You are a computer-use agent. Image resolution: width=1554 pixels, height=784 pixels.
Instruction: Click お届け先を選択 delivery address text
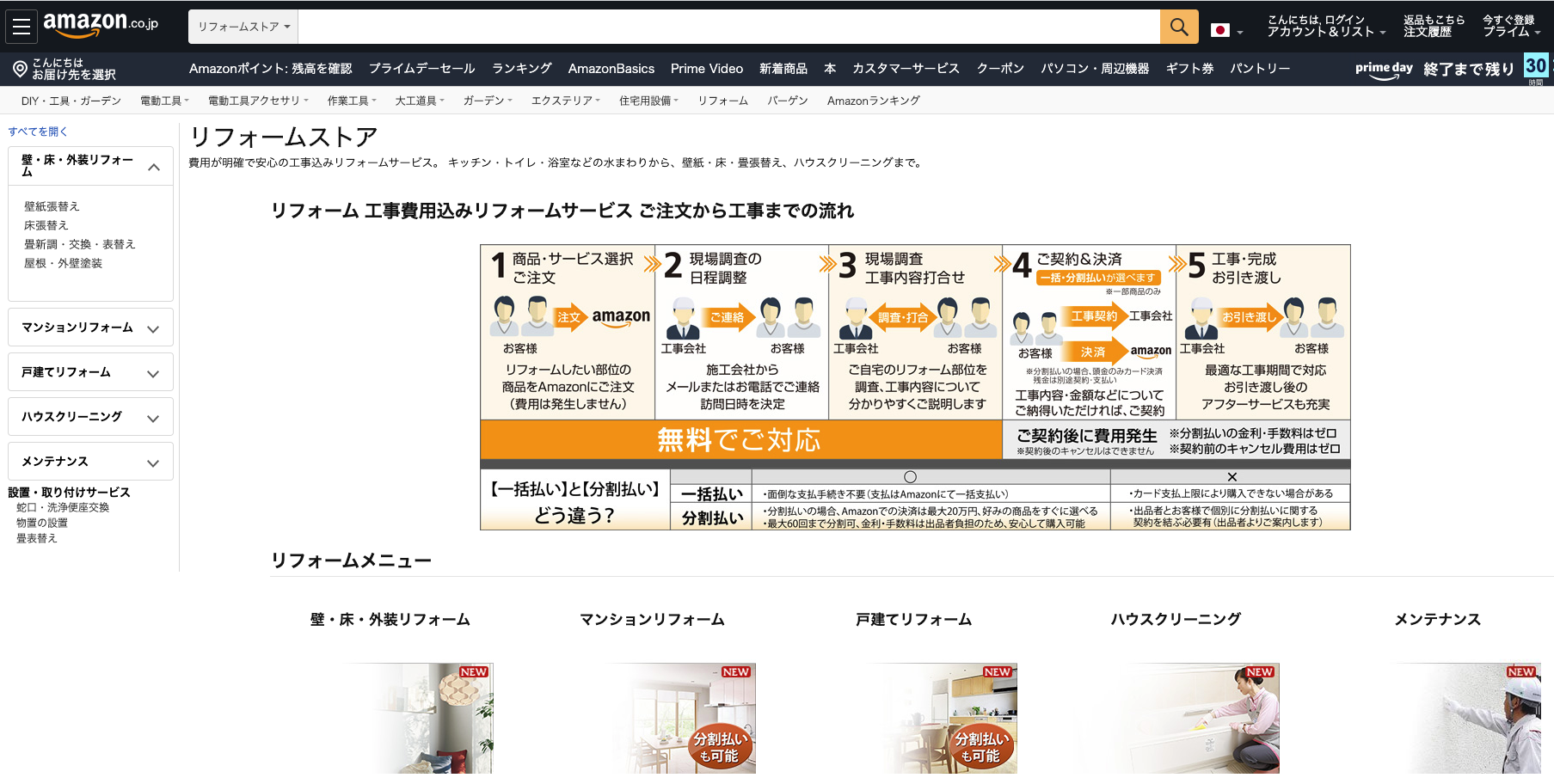pos(74,75)
